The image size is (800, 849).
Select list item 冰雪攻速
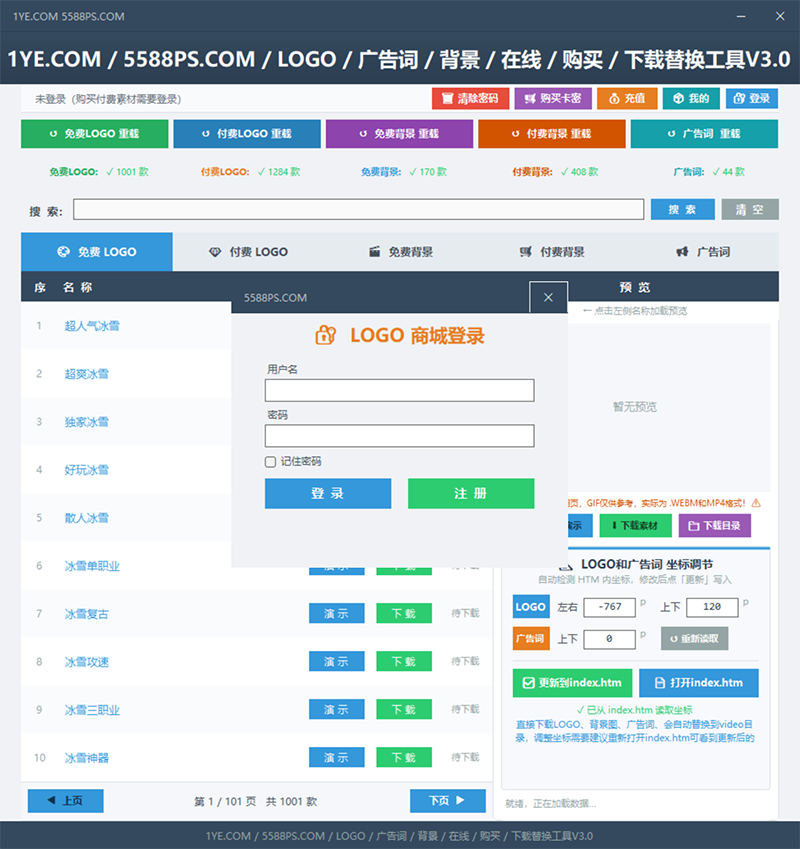tap(87, 662)
